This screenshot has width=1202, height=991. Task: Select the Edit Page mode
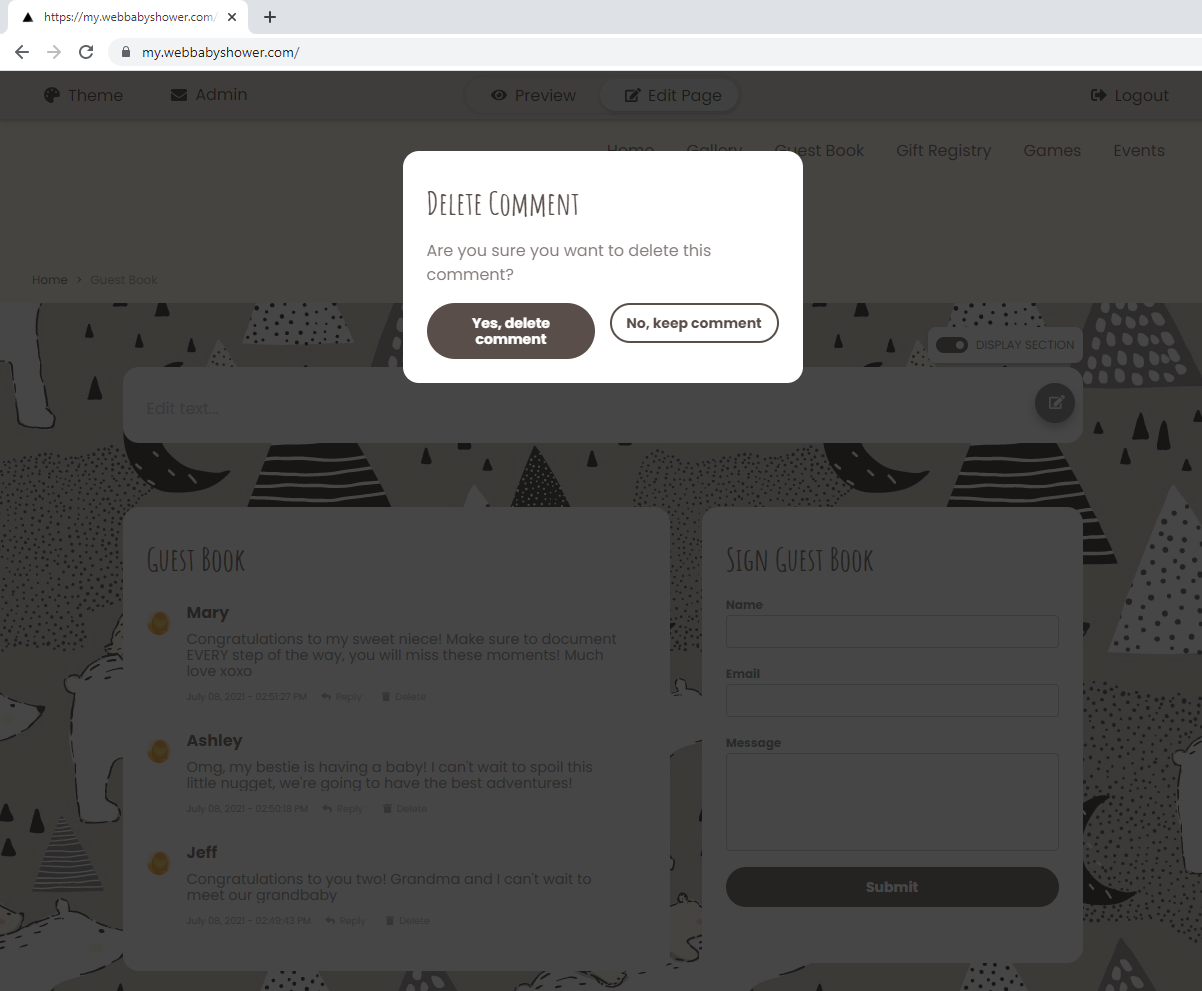tap(672, 95)
